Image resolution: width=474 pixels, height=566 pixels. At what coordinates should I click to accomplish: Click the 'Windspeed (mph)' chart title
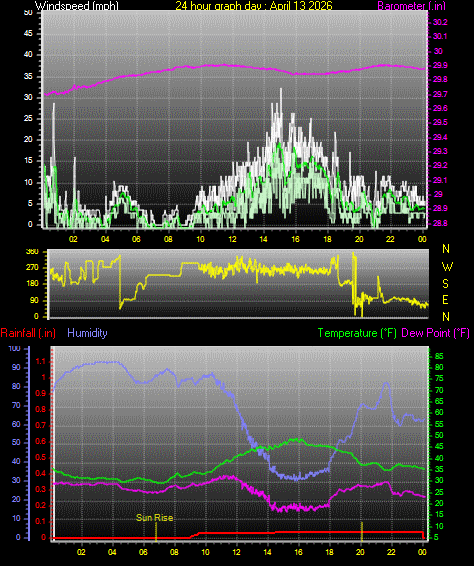pyautogui.click(x=77, y=5)
